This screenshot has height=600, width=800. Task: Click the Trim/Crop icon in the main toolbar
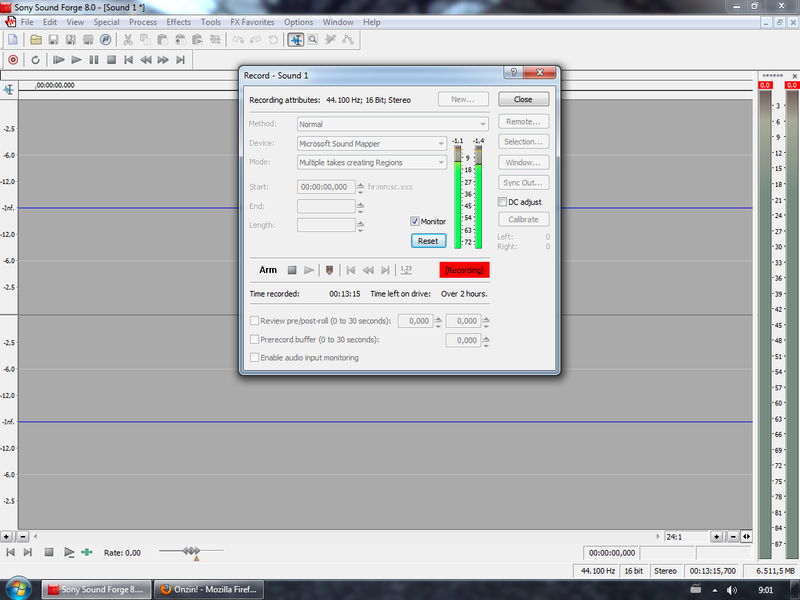[x=215, y=40]
